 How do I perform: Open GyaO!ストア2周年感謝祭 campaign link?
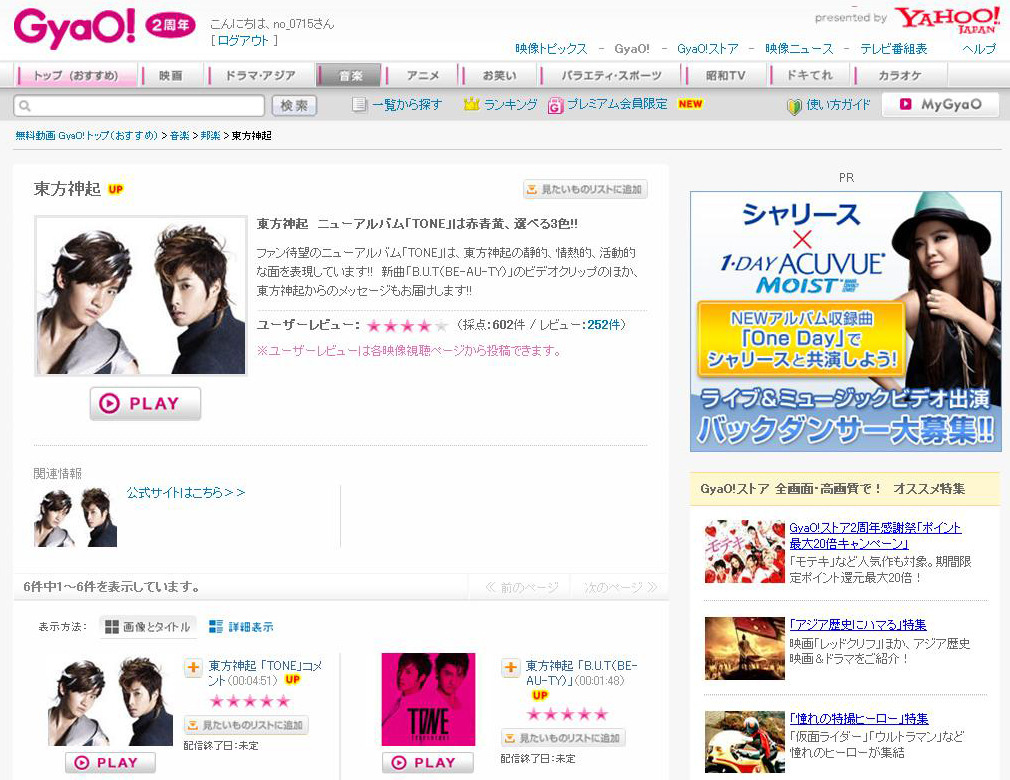(x=875, y=535)
